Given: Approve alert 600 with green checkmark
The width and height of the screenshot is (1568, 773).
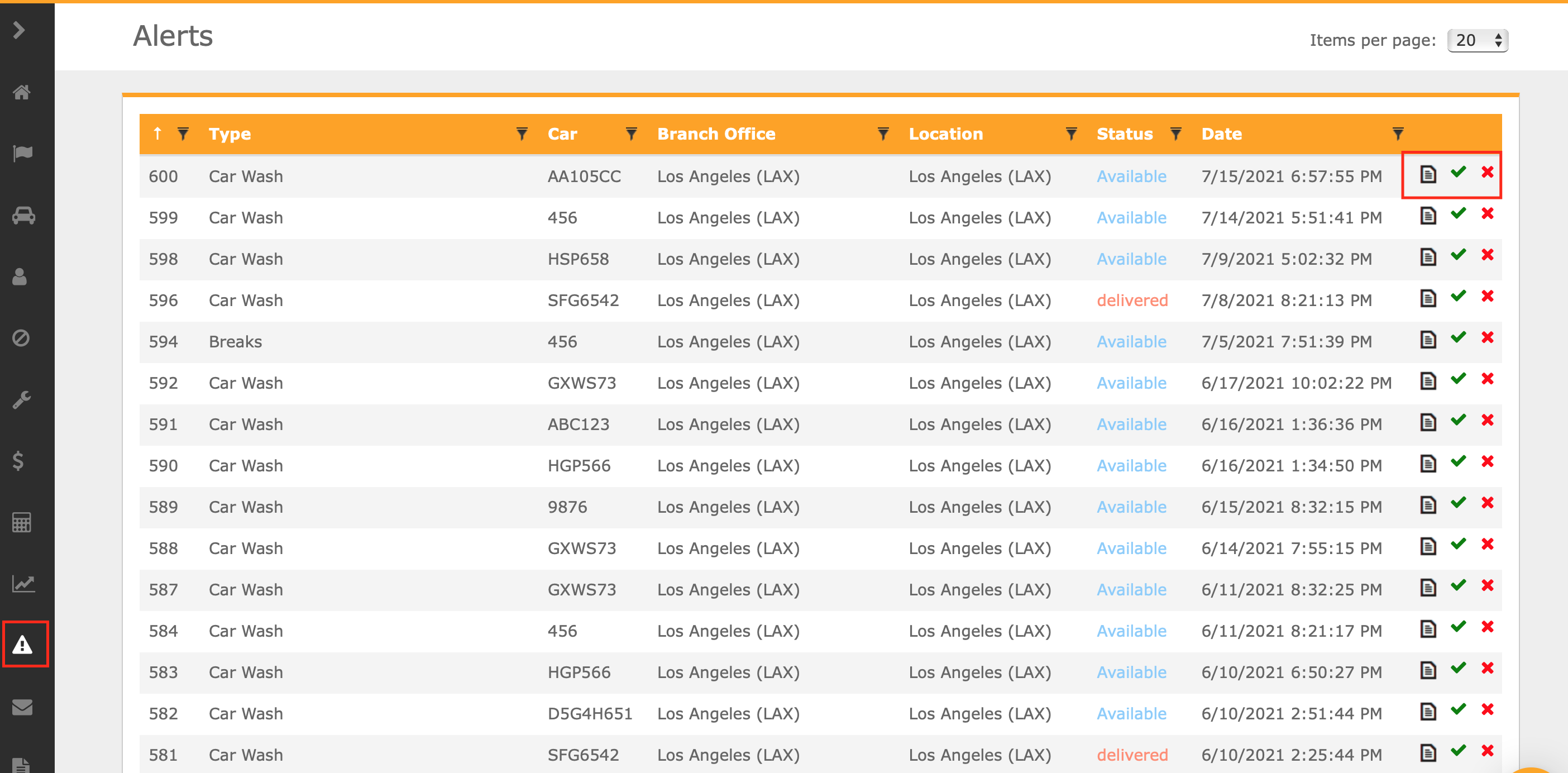Looking at the screenshot, I should point(1458,172).
